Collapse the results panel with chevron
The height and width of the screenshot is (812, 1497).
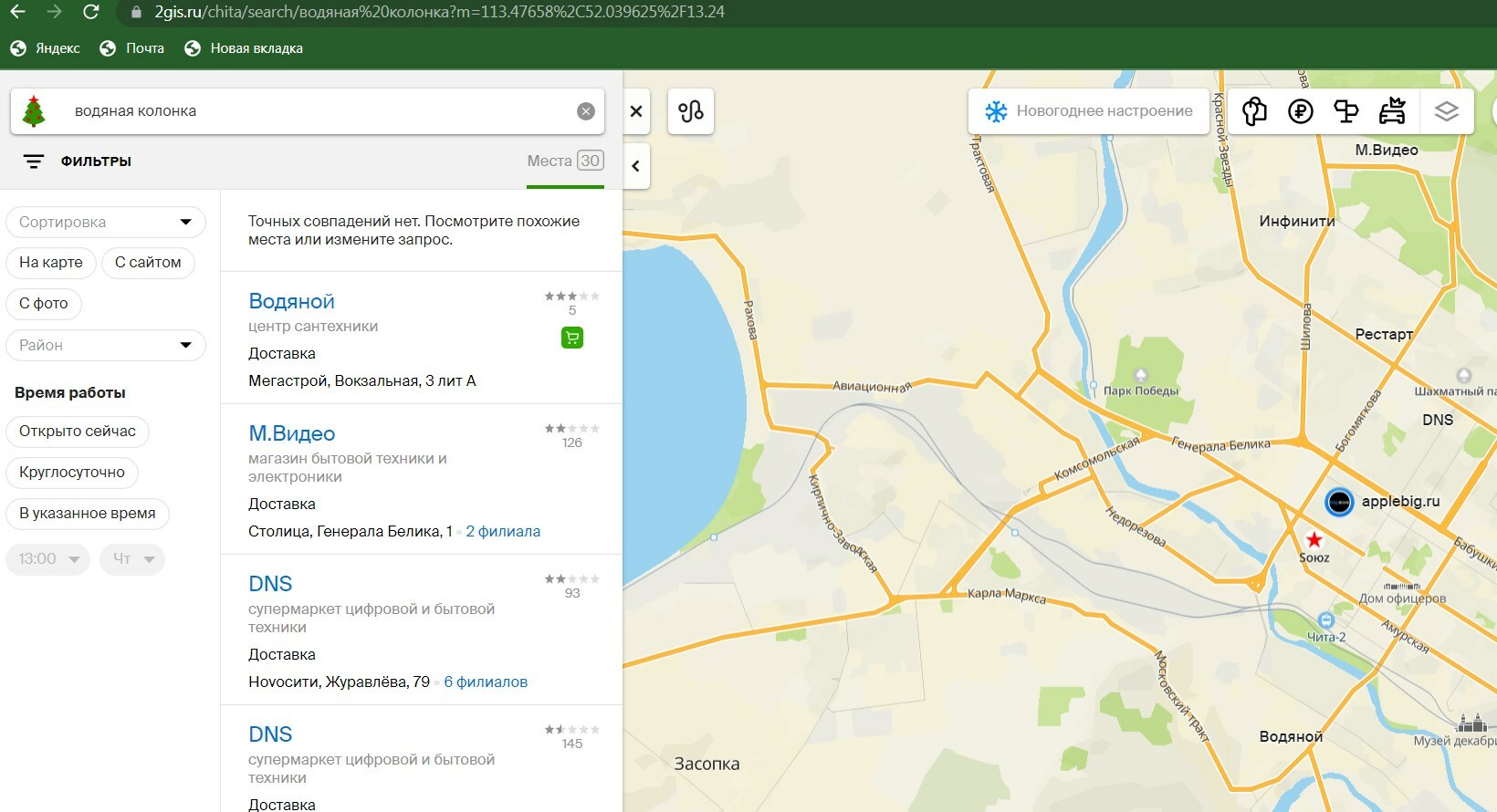click(636, 166)
